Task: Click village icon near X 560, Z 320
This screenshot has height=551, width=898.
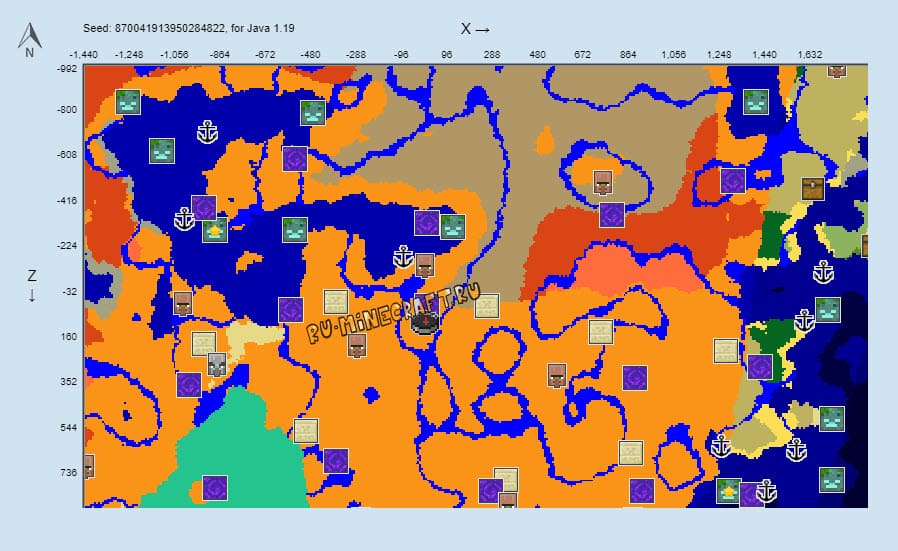Action: [557, 375]
